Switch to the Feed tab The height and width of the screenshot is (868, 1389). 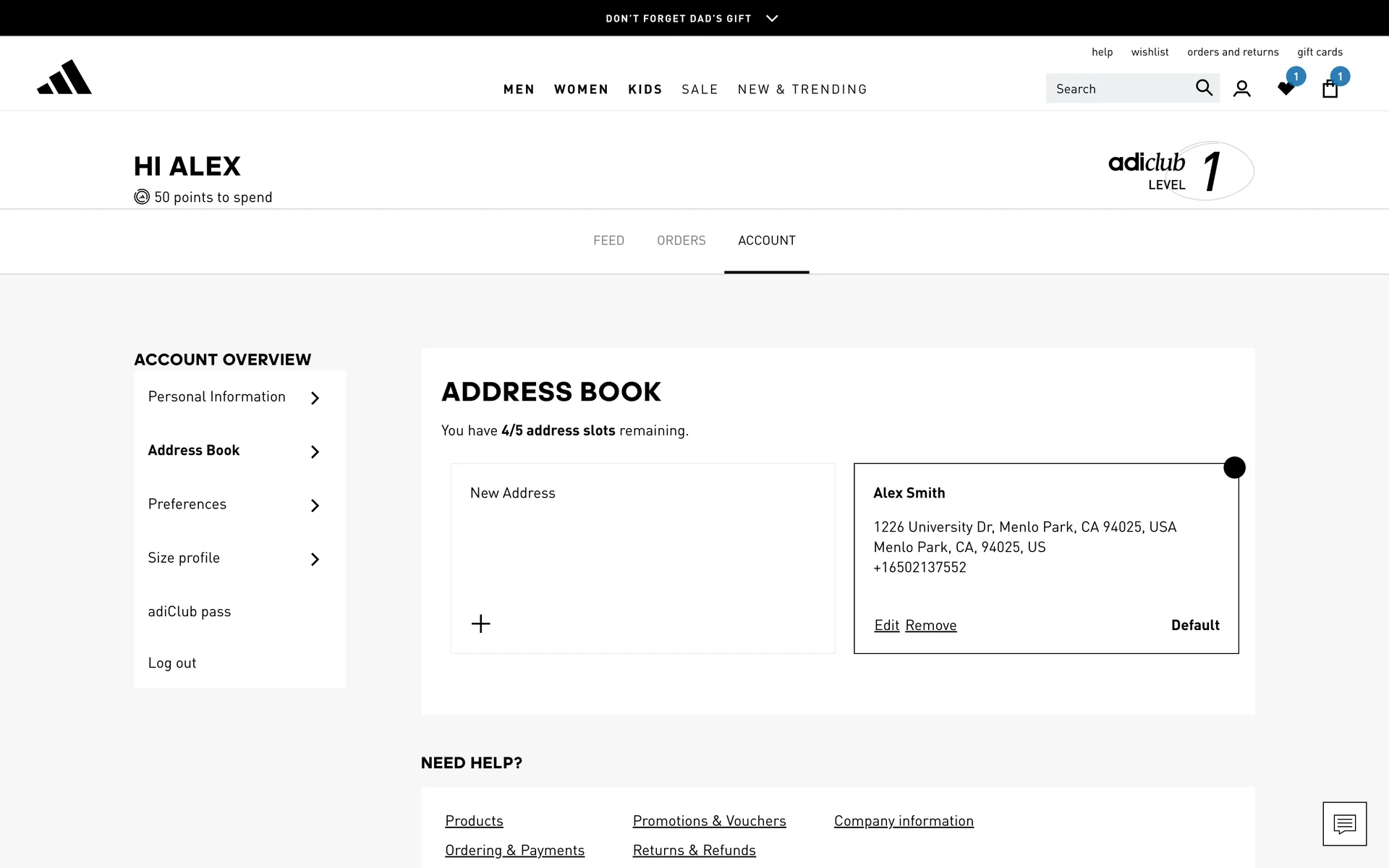click(x=608, y=240)
